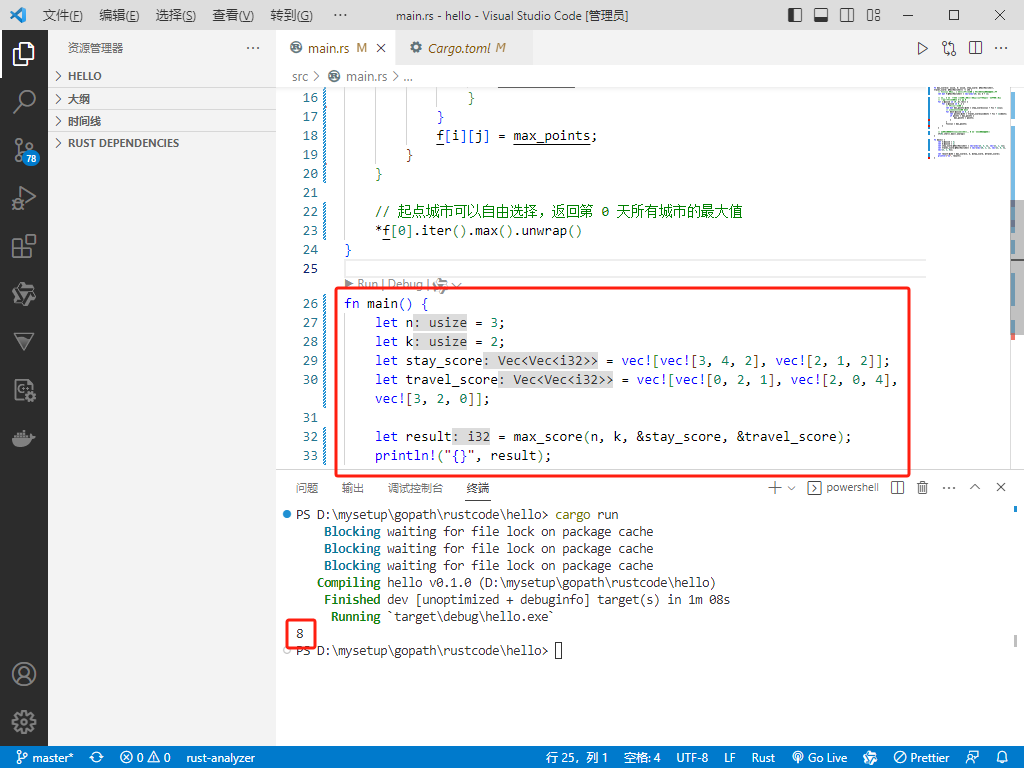Screen dimensions: 1024x768
Task: Click the code minimap preview
Action: pyautogui.click(x=968, y=124)
